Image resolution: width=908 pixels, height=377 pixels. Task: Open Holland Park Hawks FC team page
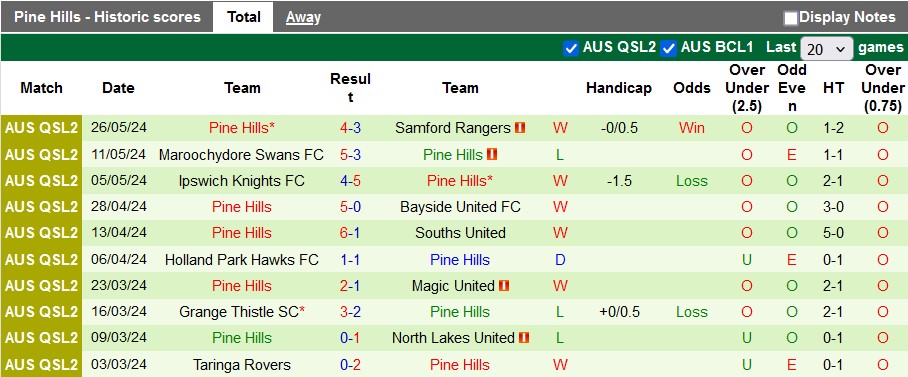click(x=241, y=259)
